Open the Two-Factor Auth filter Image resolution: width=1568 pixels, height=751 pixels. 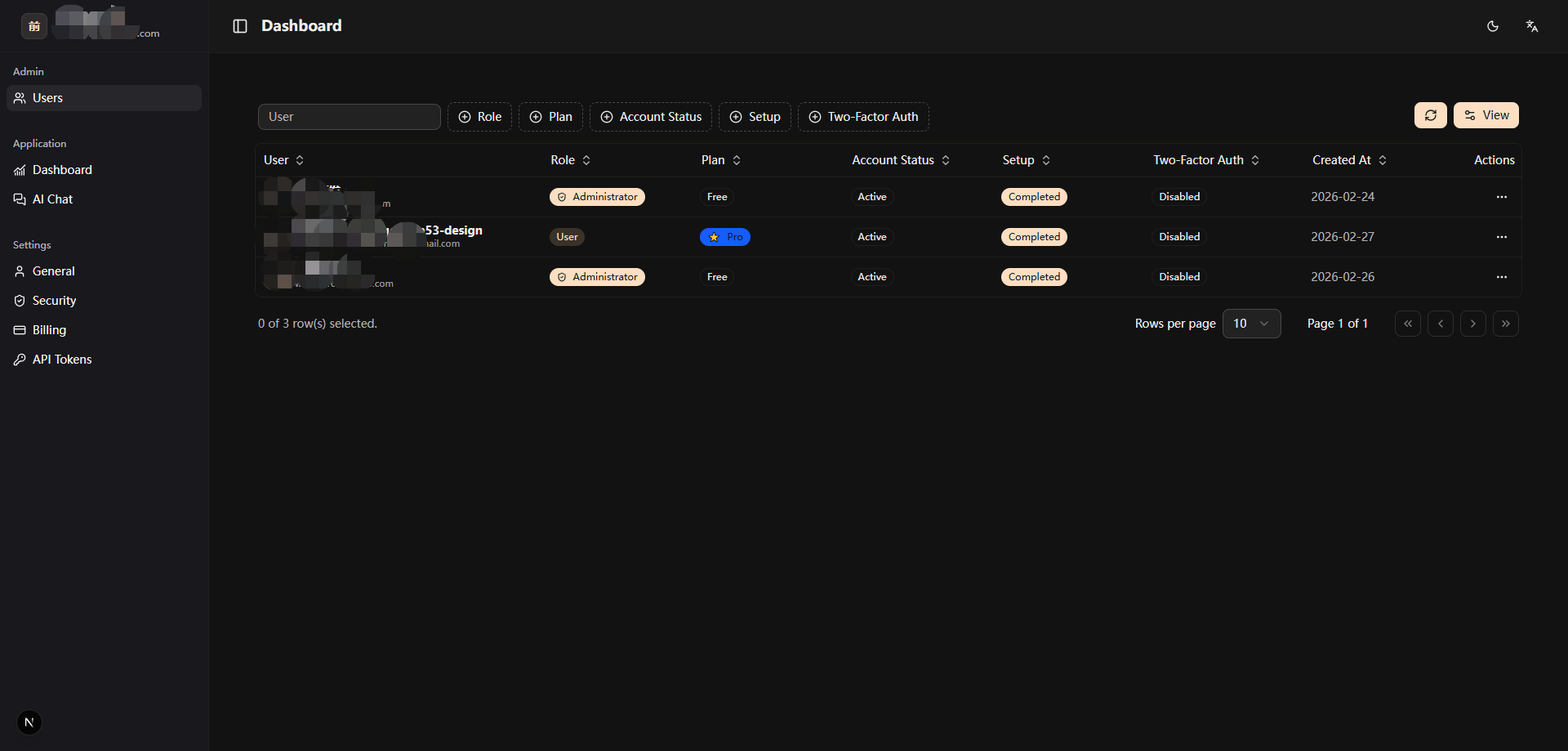click(863, 117)
